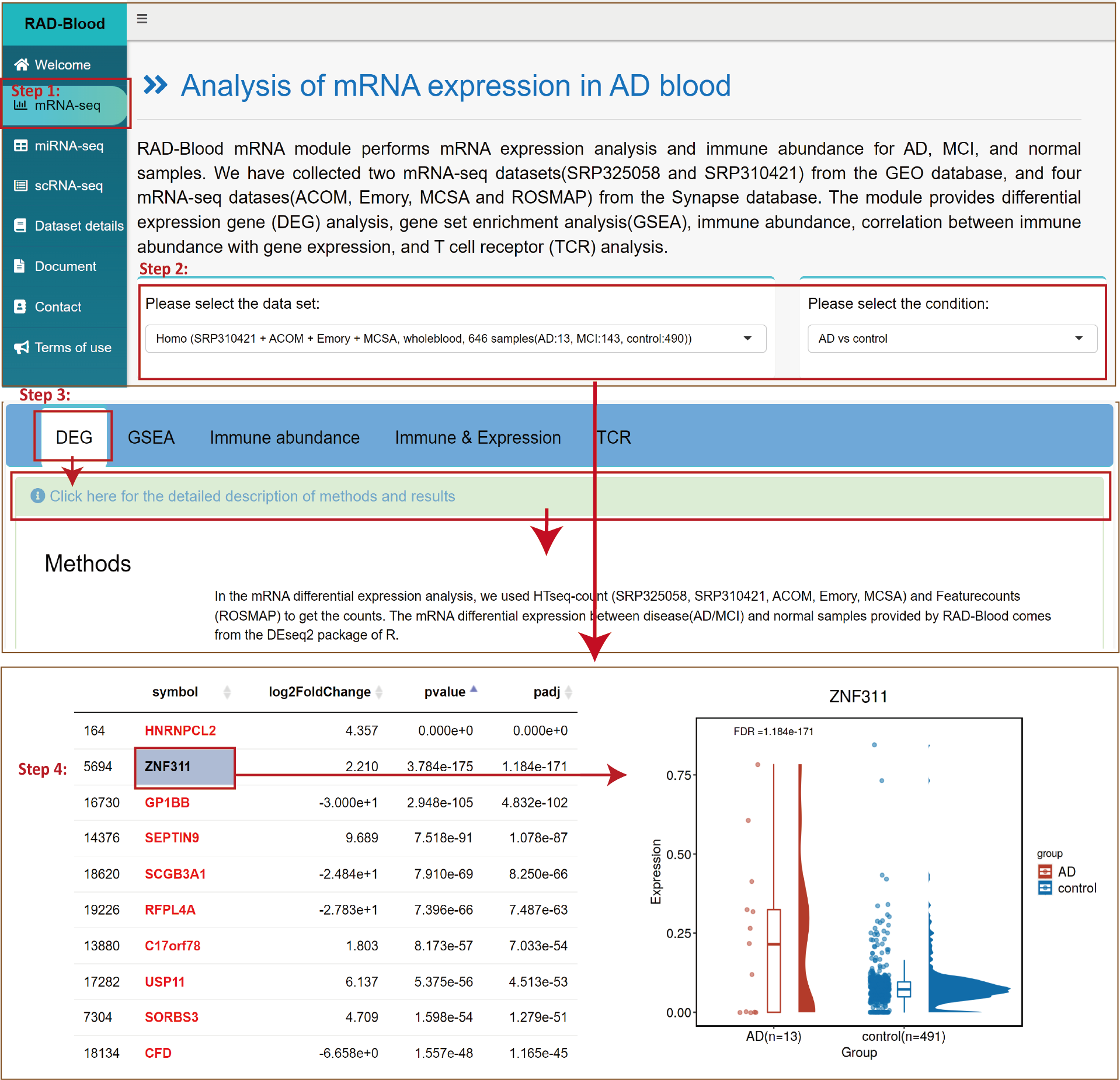Click the Dataset details book icon
The width and height of the screenshot is (1120, 1080).
[20, 225]
